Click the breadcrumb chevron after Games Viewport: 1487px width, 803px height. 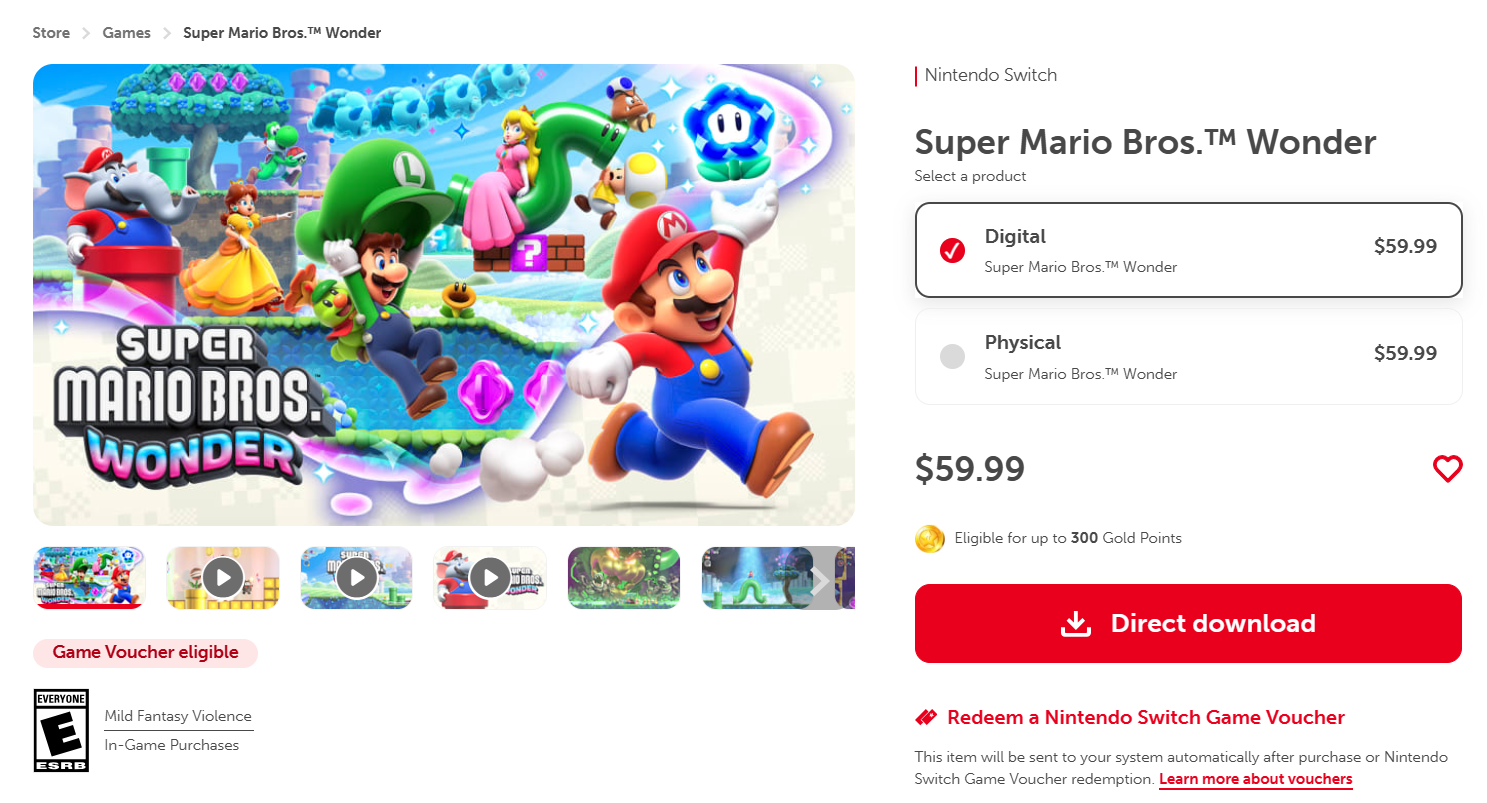pos(167,34)
